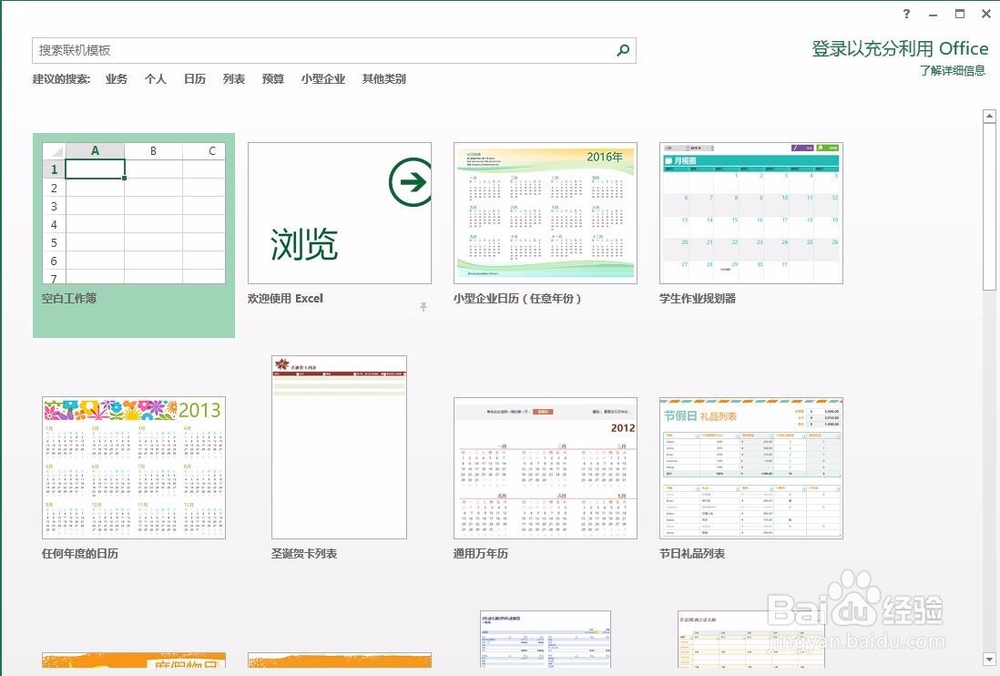Maximize the Excel window

[x=960, y=14]
